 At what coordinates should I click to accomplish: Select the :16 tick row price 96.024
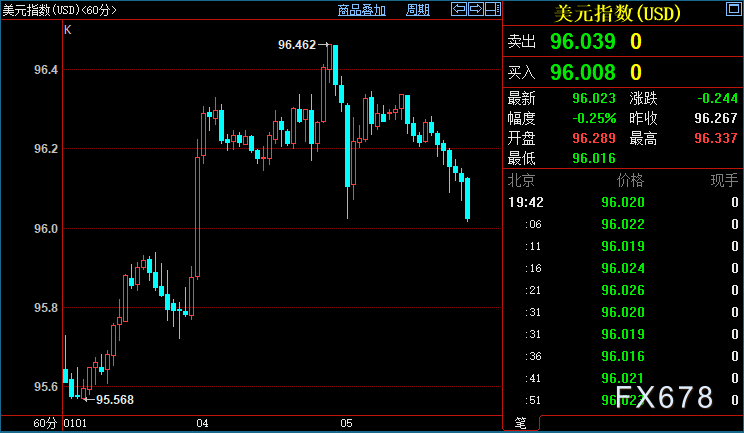click(623, 268)
